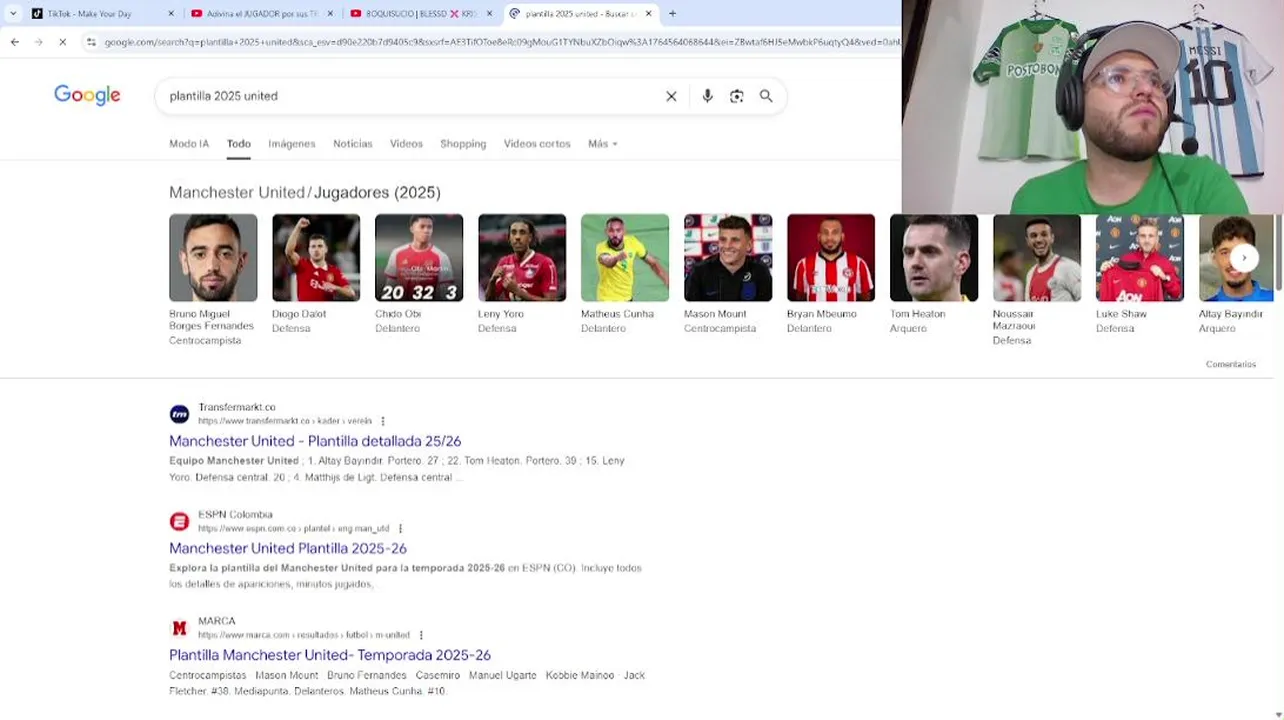Open ESPN result options three-dot menu
The width and height of the screenshot is (1284, 720).
(400, 528)
